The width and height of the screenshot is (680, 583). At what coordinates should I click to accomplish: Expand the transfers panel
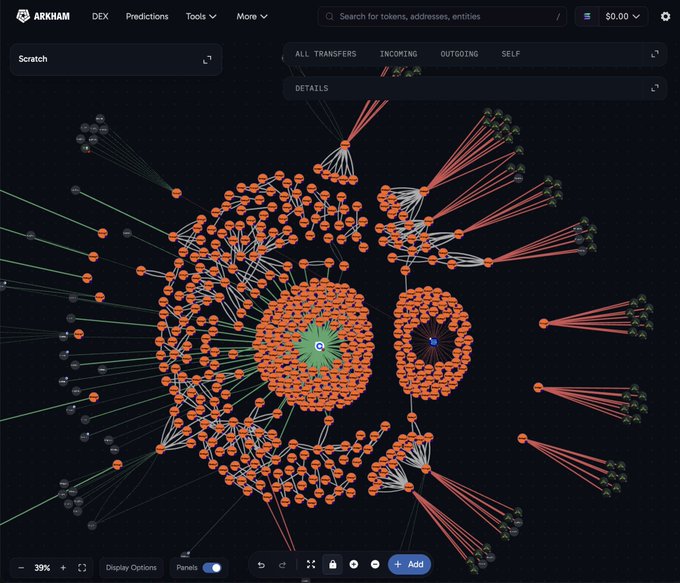click(655, 54)
